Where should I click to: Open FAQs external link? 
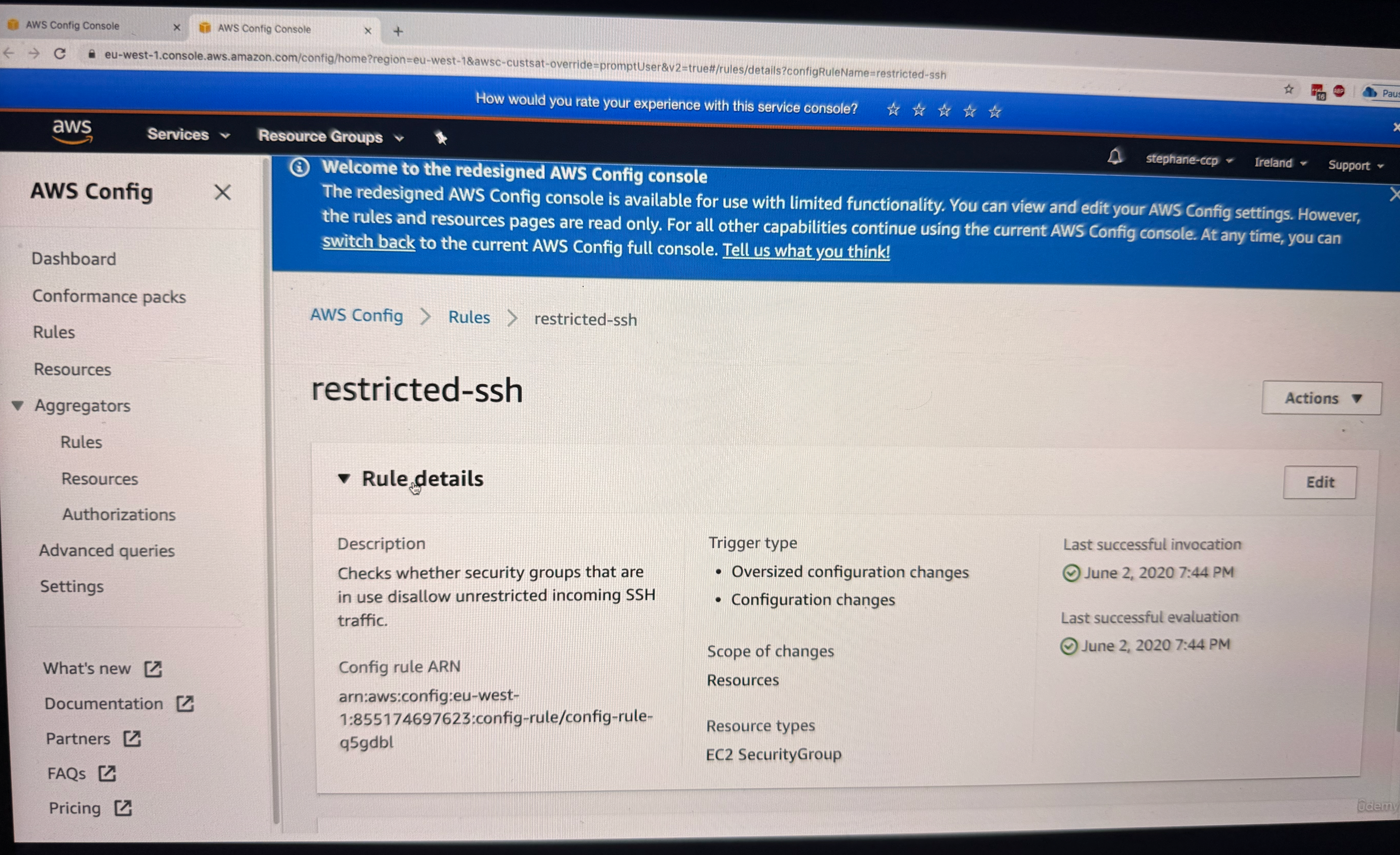coord(82,774)
